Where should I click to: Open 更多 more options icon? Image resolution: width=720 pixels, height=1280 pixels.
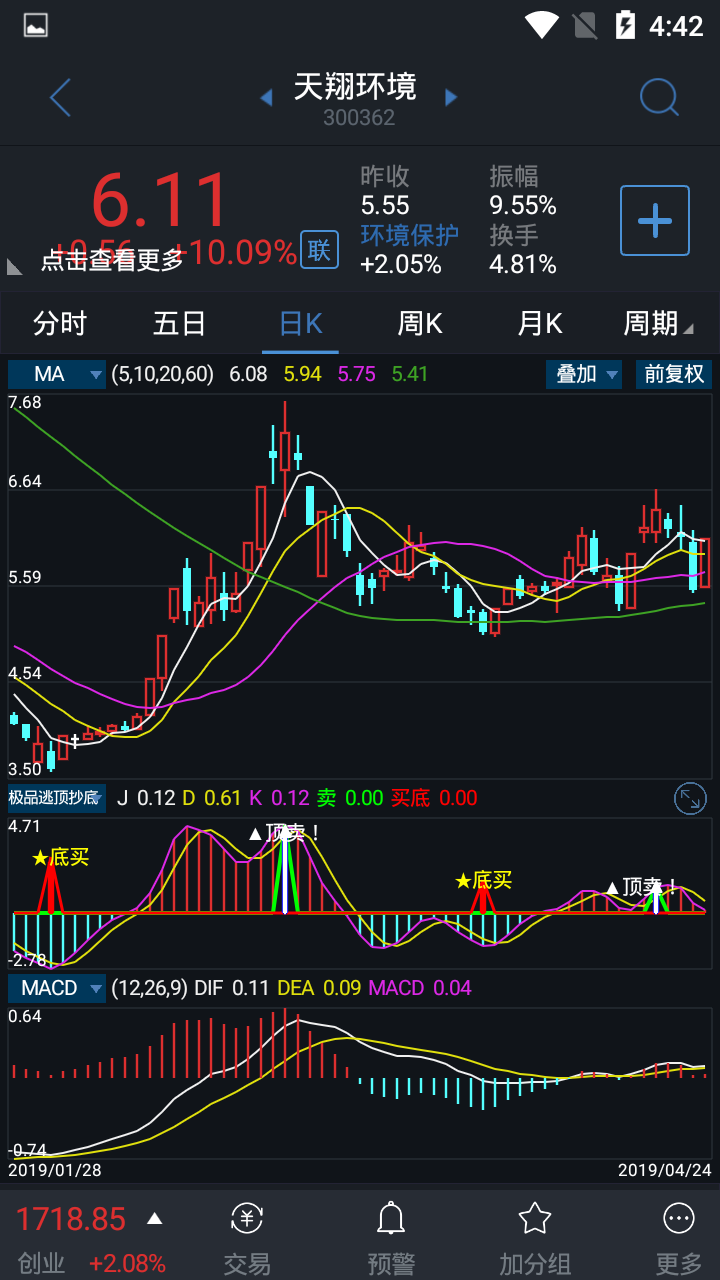click(x=679, y=1219)
